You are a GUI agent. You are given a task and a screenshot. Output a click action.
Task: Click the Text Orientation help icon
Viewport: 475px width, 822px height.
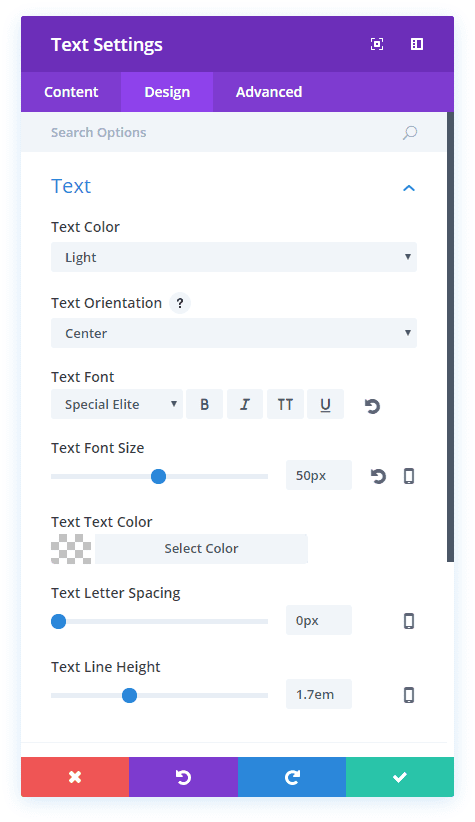tap(180, 303)
